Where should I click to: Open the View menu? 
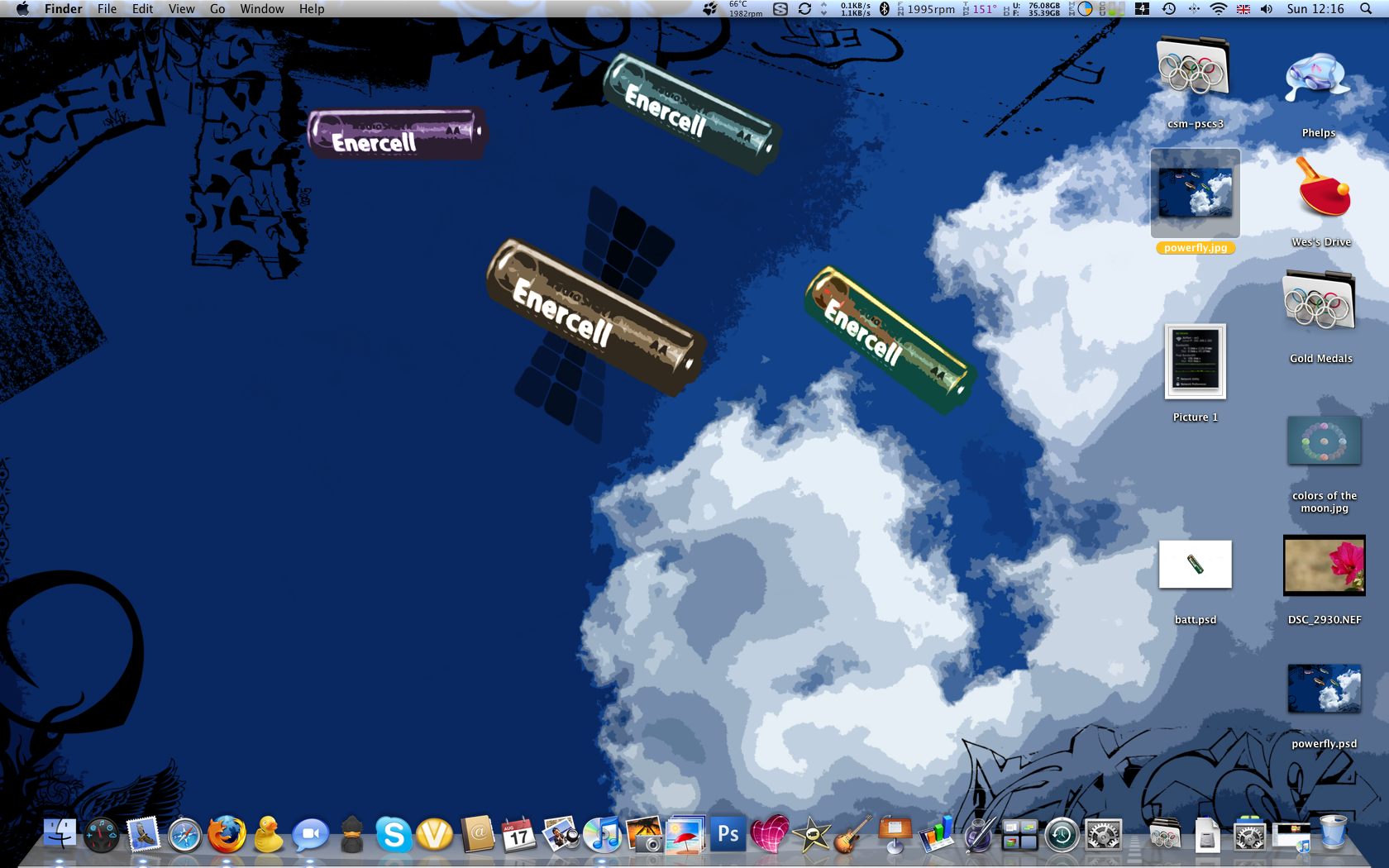point(181,9)
